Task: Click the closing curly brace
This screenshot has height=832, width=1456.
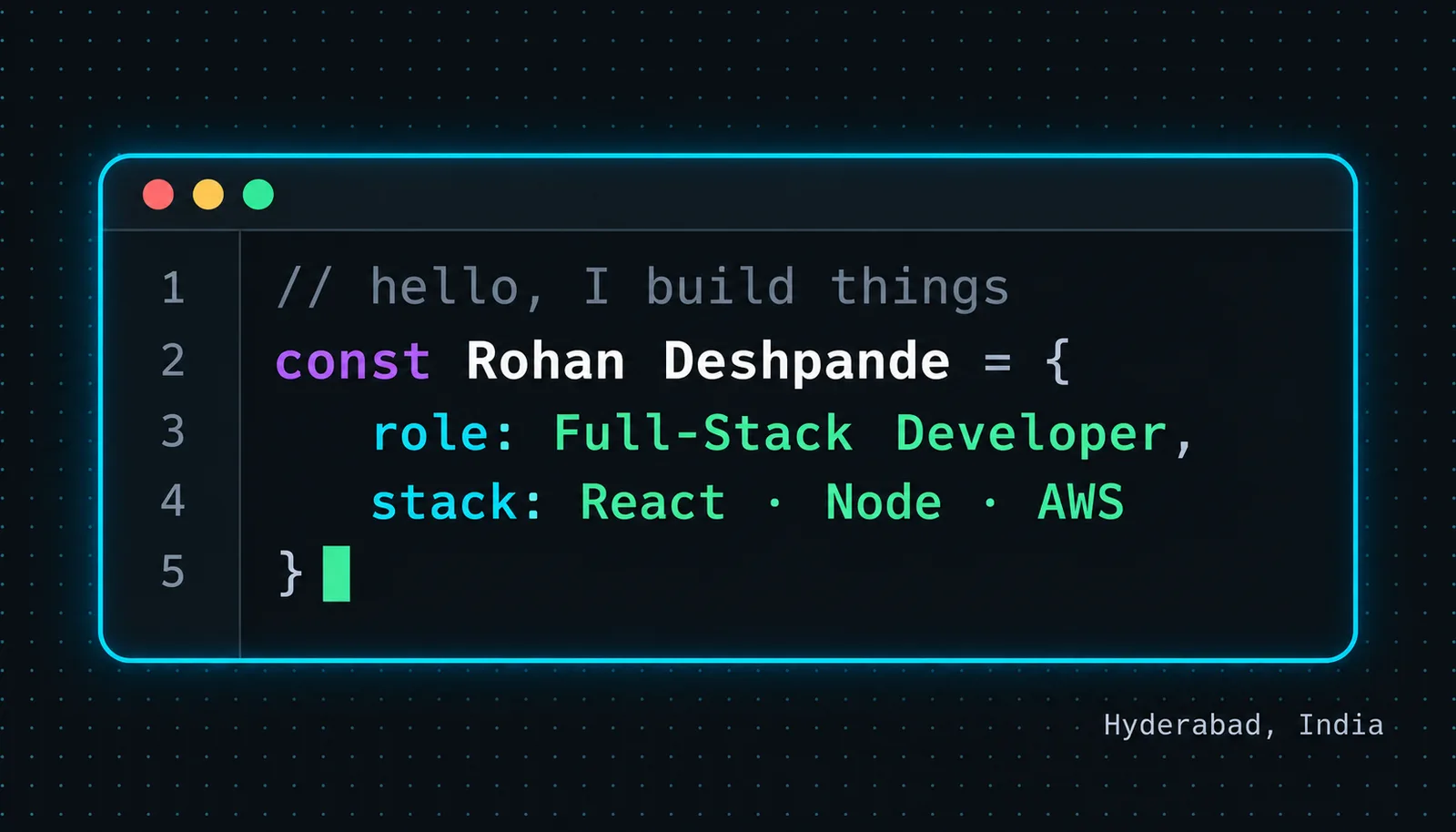Action: pos(290,573)
